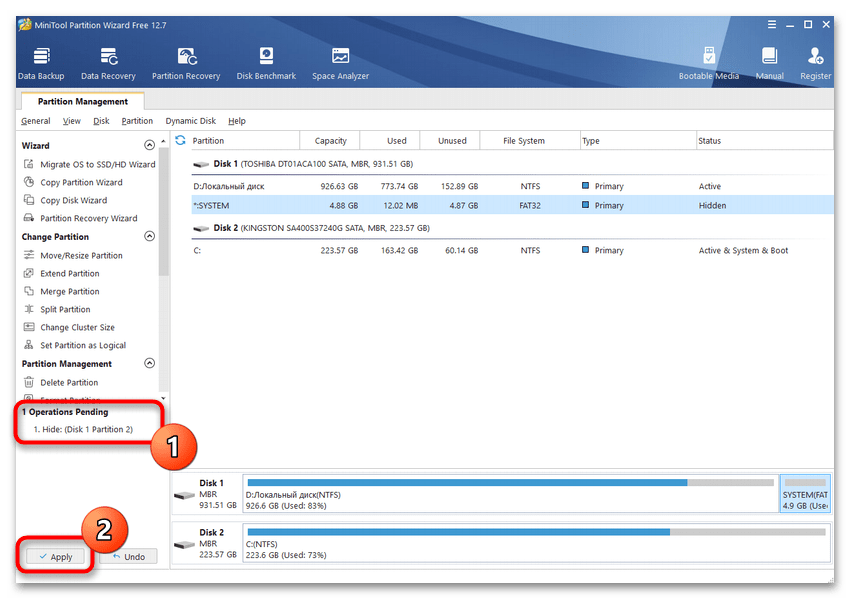Select the D:Локальный диск partition row
The height and width of the screenshot is (599, 850).
coord(512,186)
